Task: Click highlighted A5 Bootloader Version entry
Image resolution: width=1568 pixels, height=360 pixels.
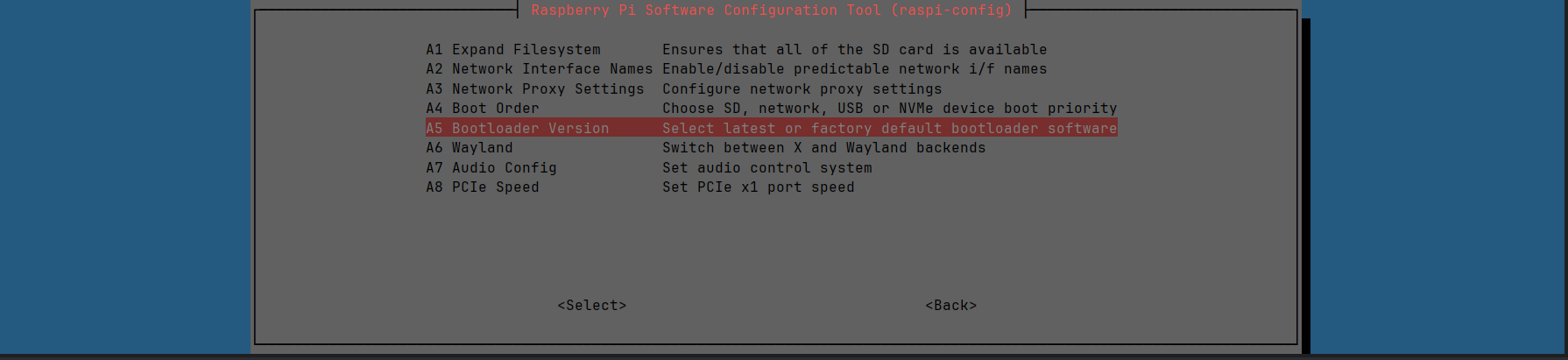Action: click(518, 129)
